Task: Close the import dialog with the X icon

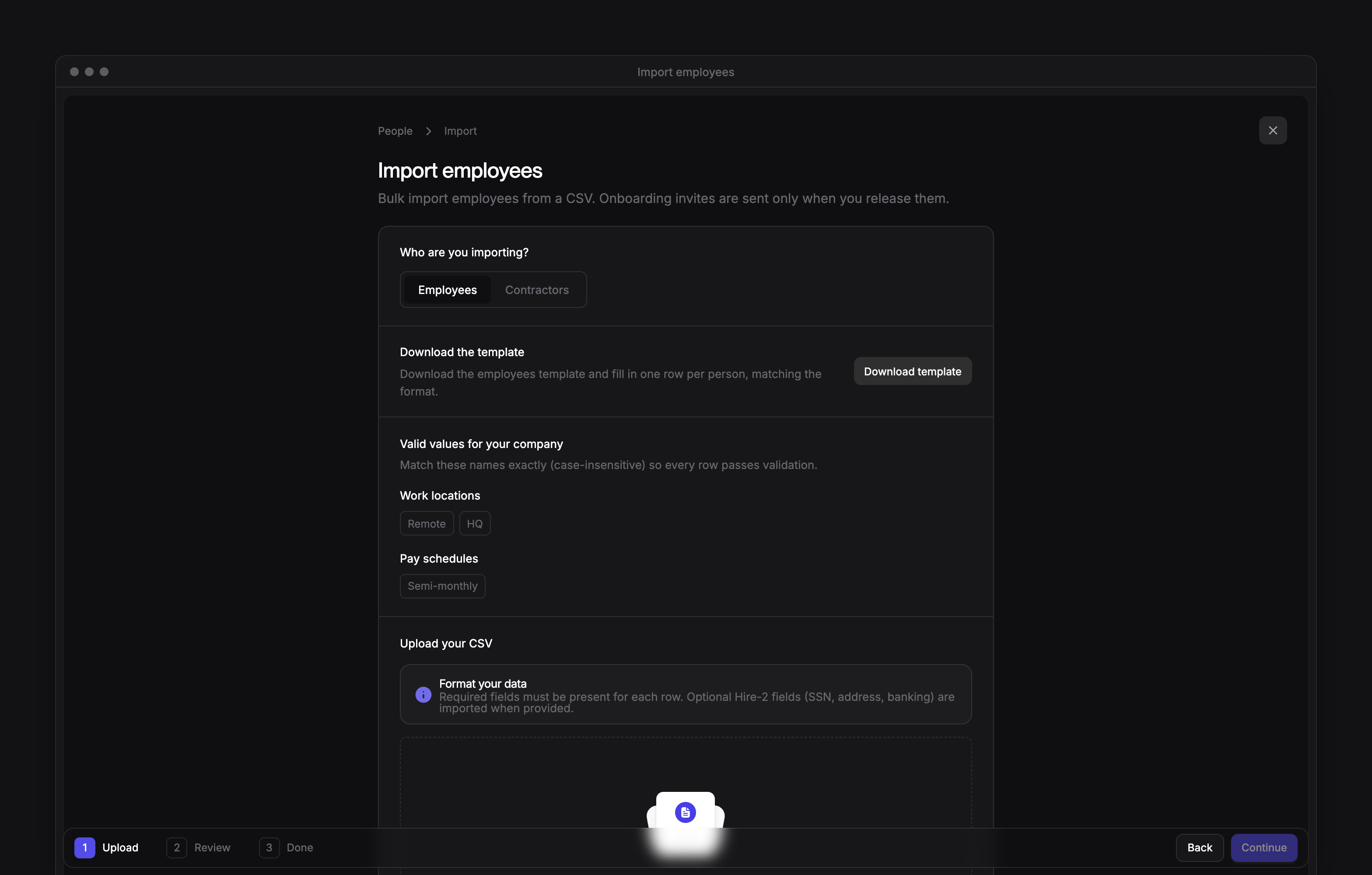Action: 1272,130
